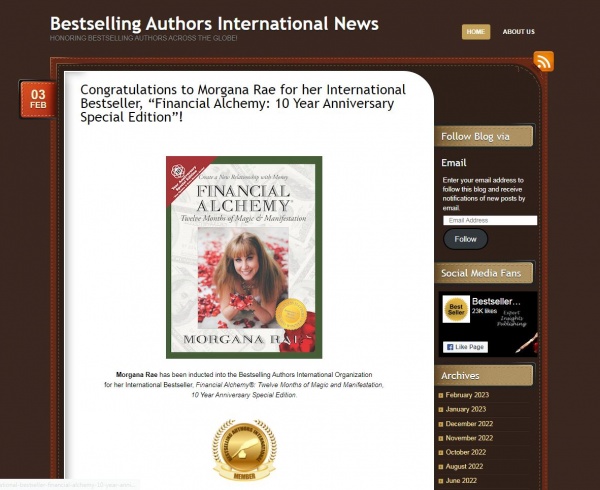600x490 pixels.
Task: Open the August 2022 archive
Action: (x=464, y=466)
